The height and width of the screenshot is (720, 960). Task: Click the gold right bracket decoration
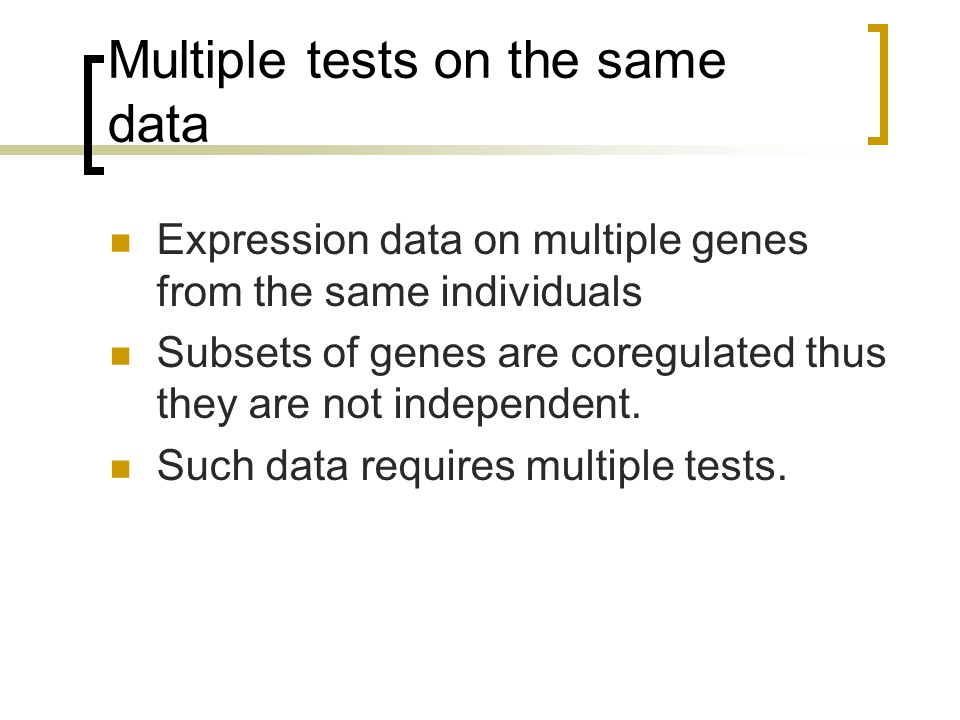click(878, 84)
